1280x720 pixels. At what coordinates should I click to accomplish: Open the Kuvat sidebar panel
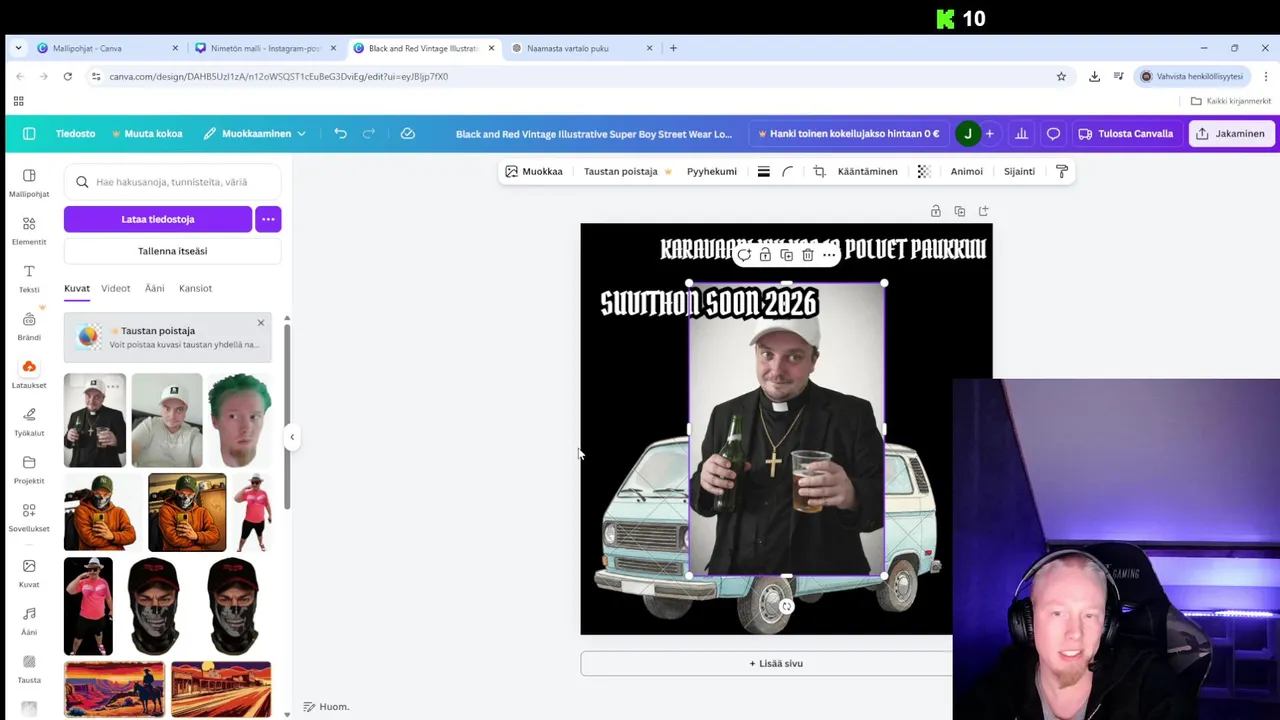pos(29,574)
